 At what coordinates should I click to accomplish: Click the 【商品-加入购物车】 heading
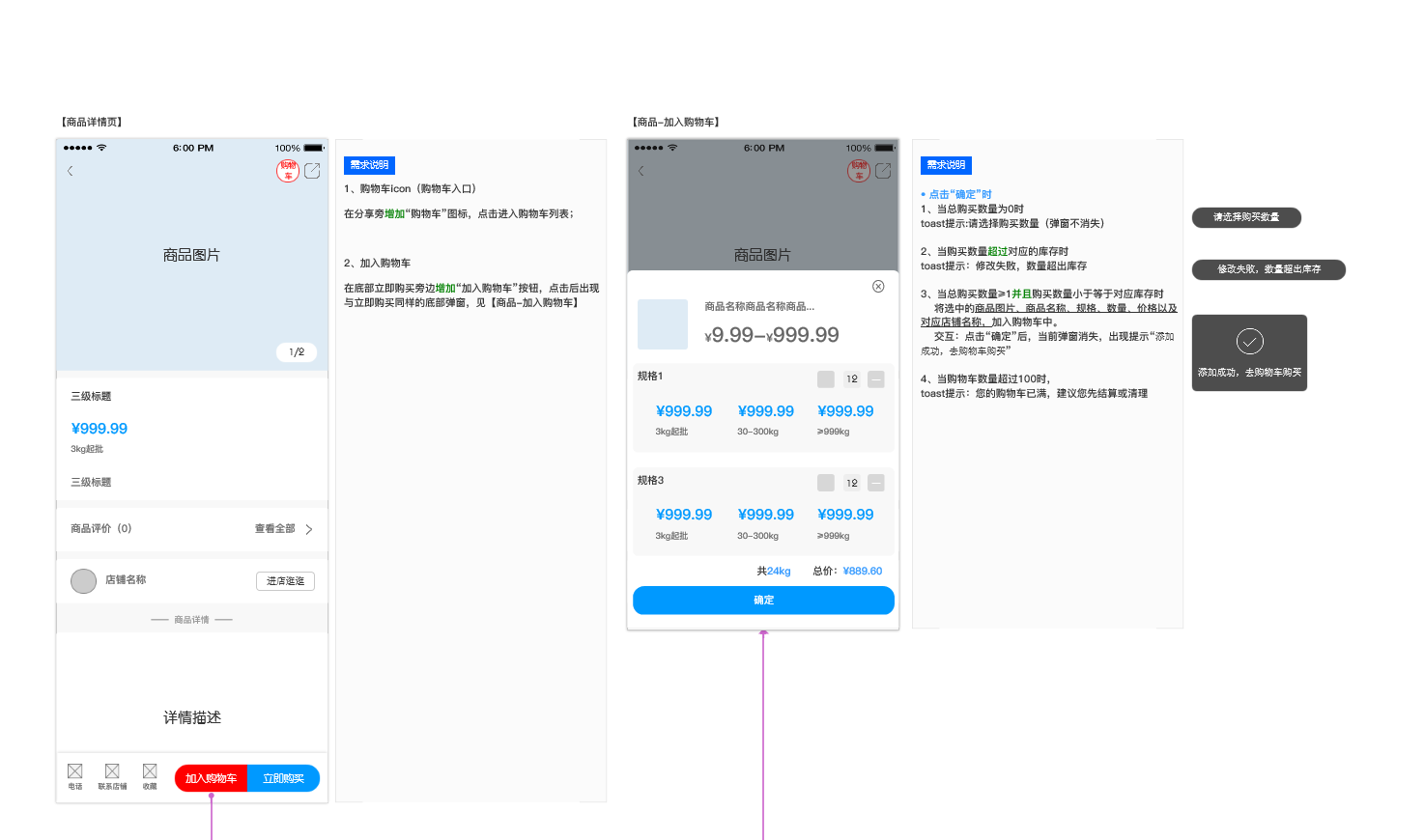676,123
